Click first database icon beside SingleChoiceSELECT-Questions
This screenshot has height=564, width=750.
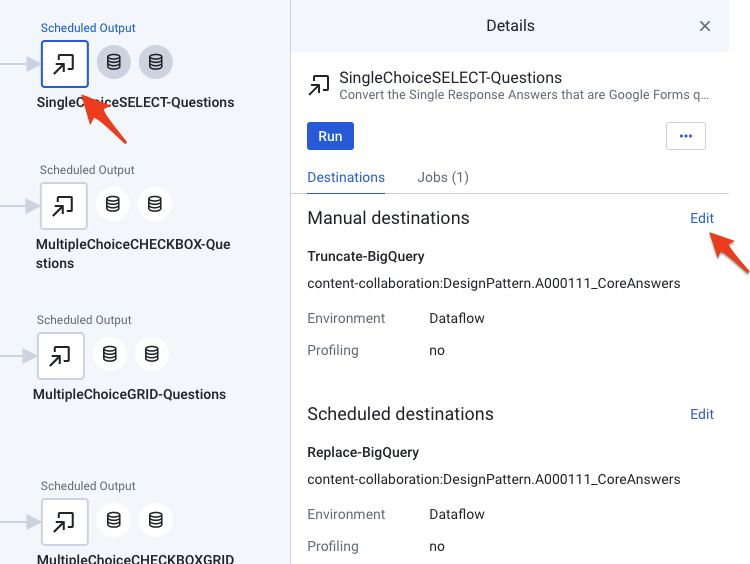pyautogui.click(x=114, y=63)
